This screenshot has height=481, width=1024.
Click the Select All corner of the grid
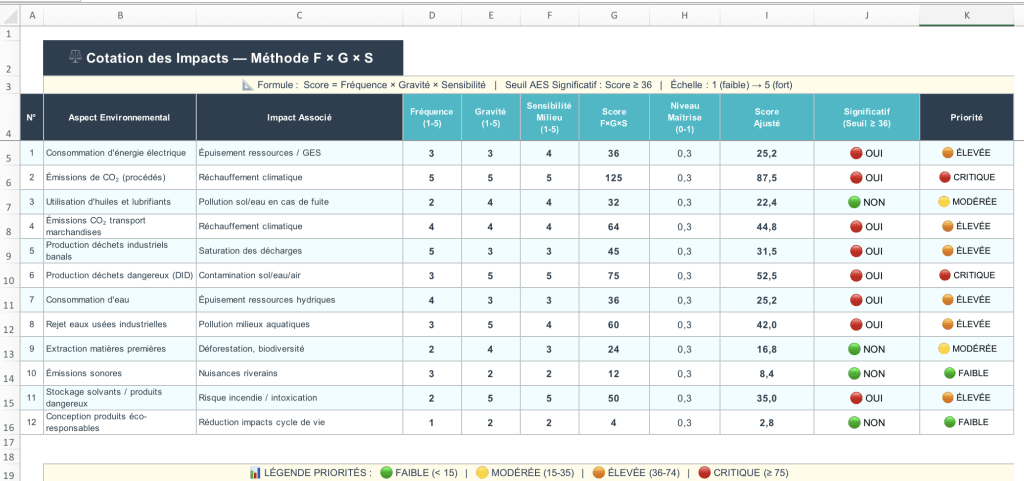[10, 16]
